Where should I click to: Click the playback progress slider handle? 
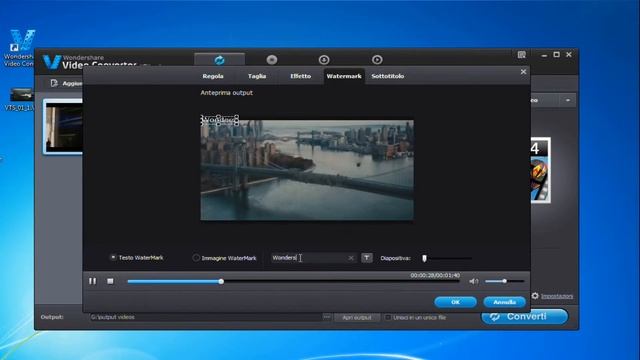point(221,281)
